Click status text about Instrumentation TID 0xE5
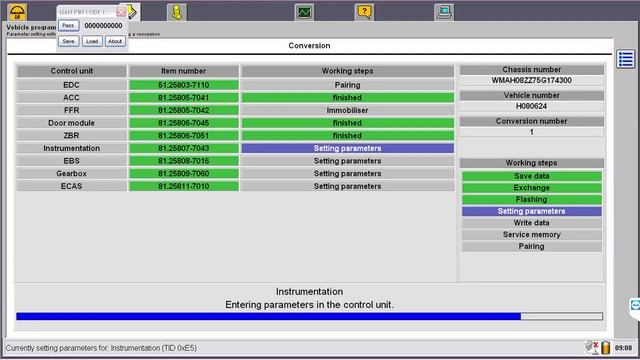Viewport: 640px width, 360px height. pyautogui.click(x=101, y=348)
